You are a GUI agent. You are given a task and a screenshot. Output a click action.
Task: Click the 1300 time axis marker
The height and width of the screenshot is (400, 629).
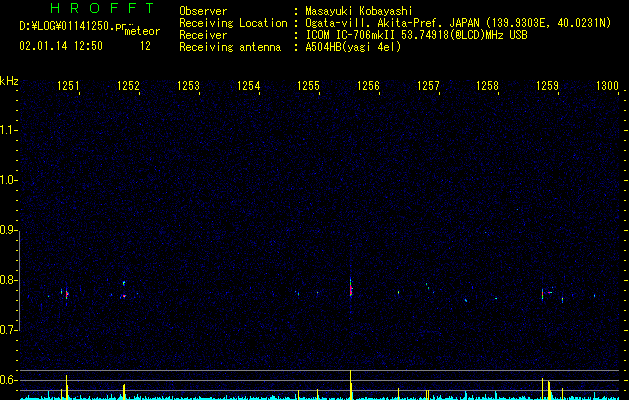pyautogui.click(x=607, y=86)
